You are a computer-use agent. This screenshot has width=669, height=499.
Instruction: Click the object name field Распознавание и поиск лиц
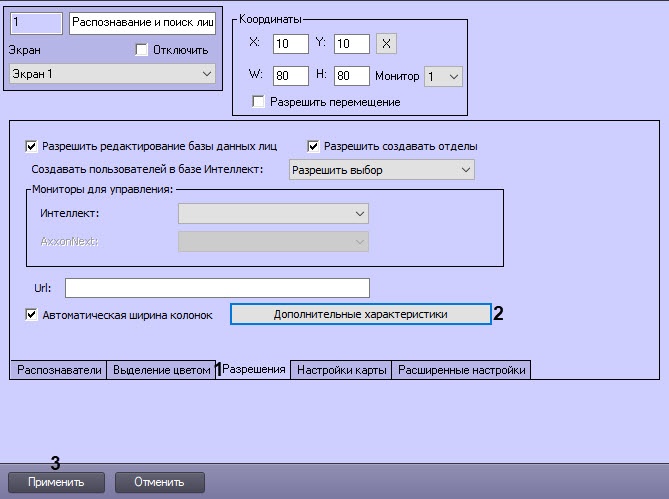(x=143, y=23)
